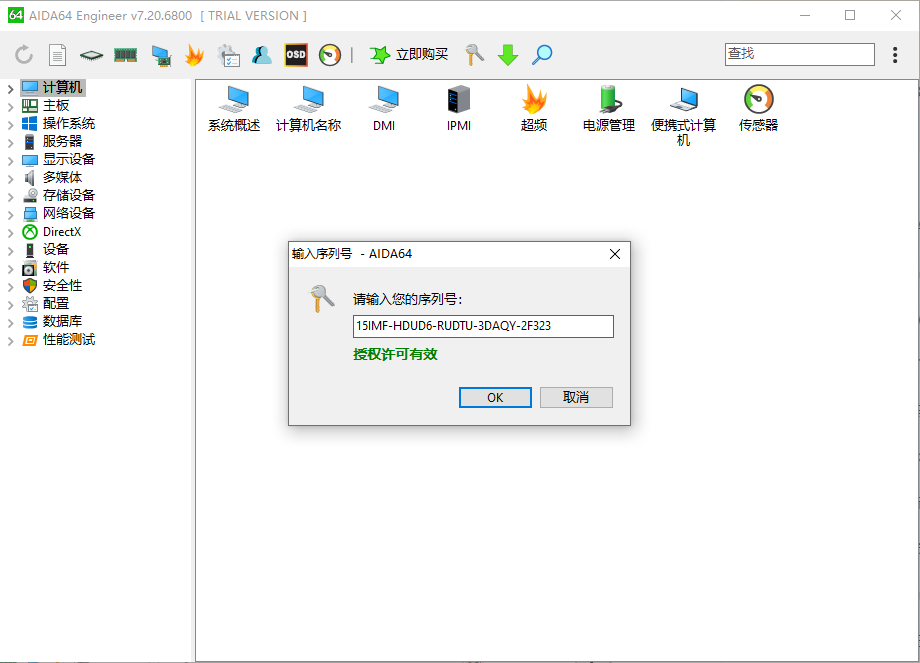Click the OSD panel toolbar icon
Image resolution: width=920 pixels, height=663 pixels.
296,55
